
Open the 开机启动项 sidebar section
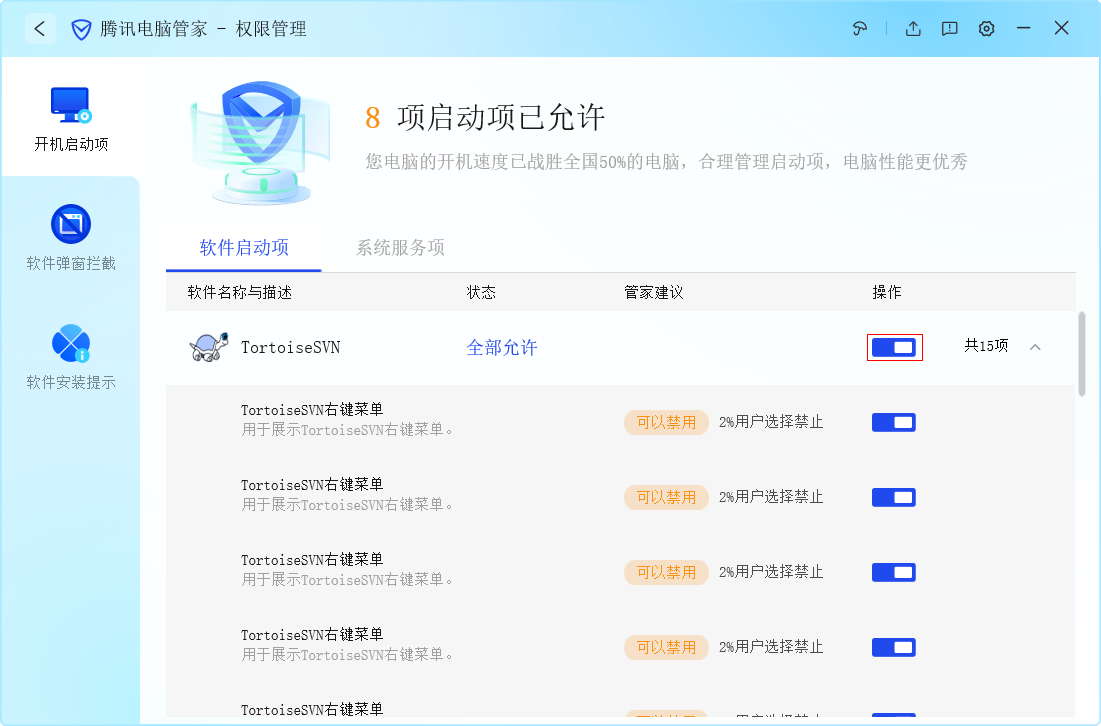(71, 119)
